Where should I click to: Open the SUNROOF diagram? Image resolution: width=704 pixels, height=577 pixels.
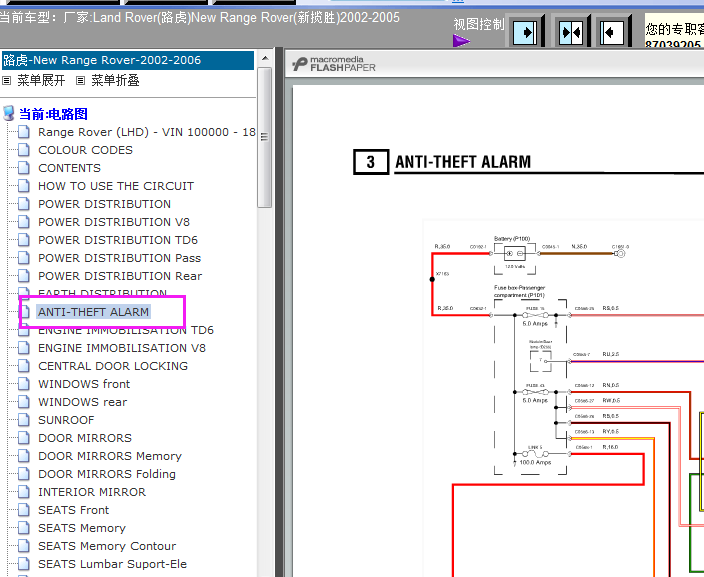(x=66, y=420)
